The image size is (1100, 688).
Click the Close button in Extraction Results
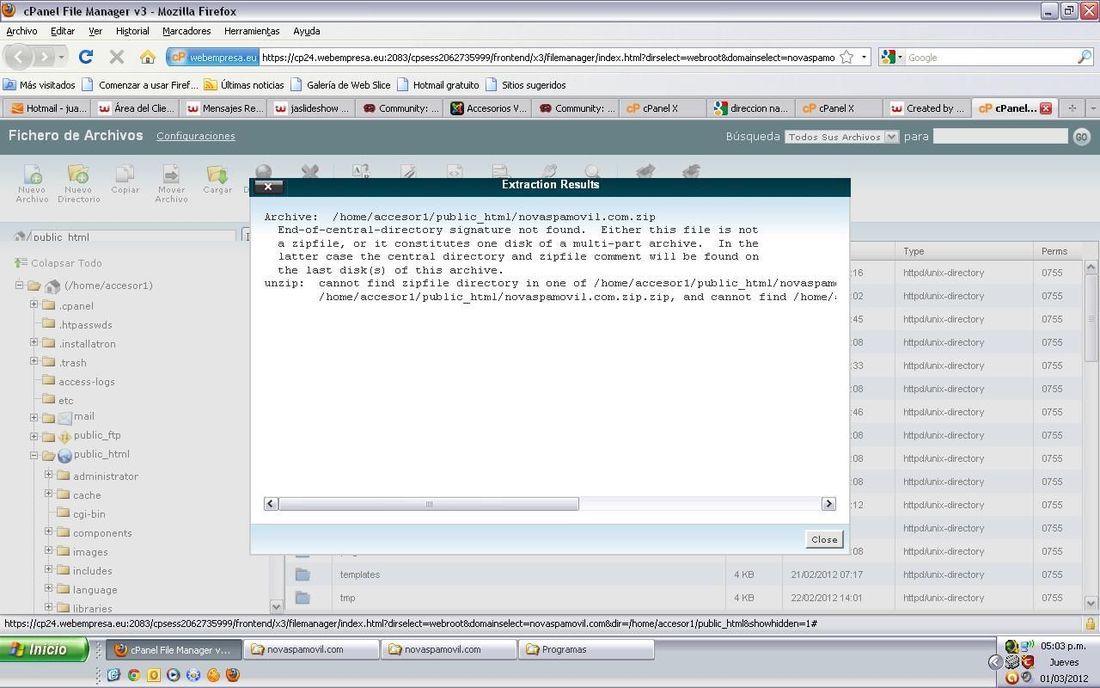click(x=824, y=539)
